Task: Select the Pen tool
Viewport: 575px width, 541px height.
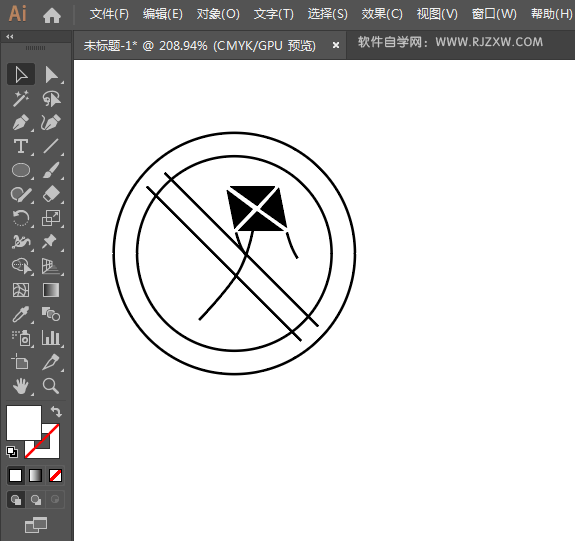Action: (x=21, y=123)
